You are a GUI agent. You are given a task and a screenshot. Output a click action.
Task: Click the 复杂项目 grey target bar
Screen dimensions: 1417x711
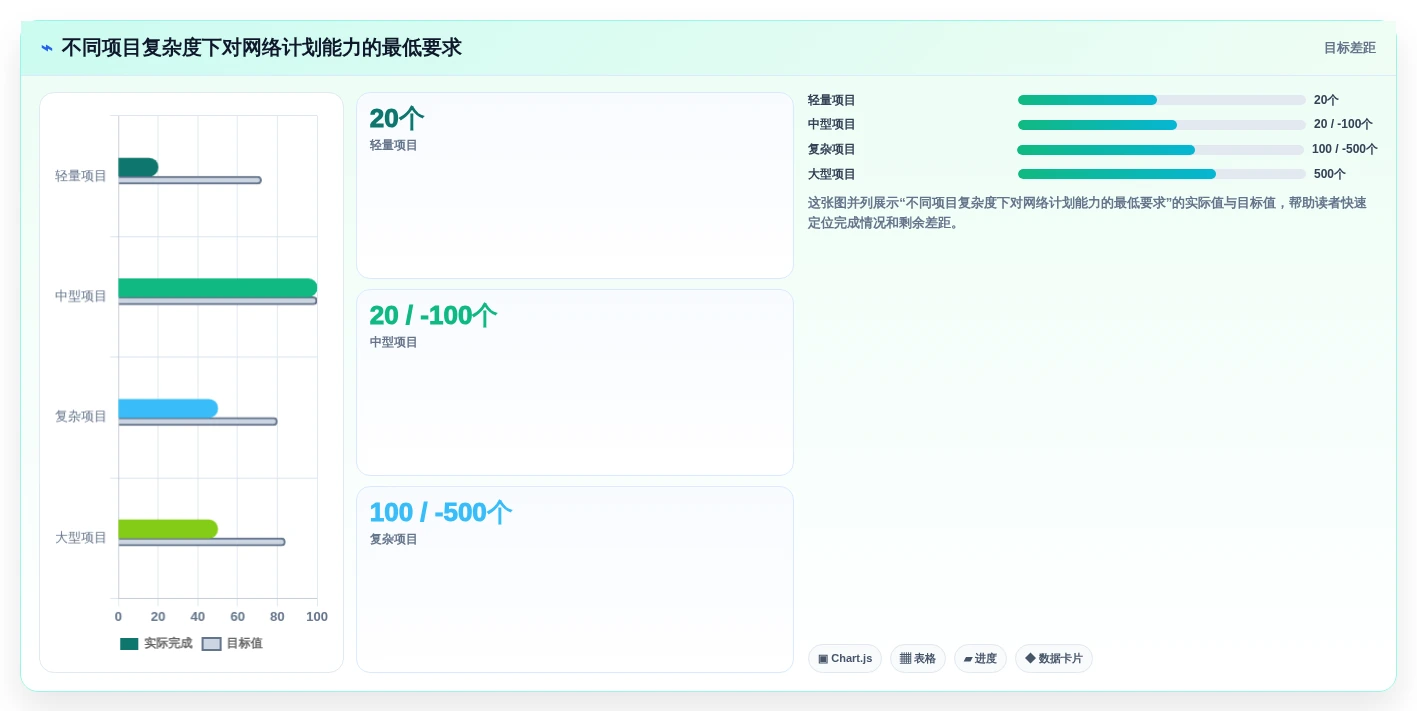(198, 421)
